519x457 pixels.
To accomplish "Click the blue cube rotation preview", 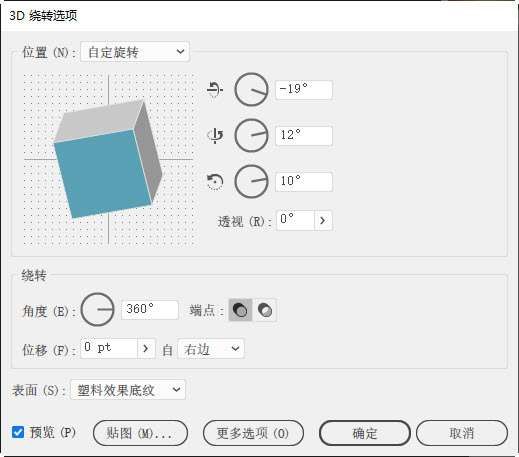I will tap(108, 159).
